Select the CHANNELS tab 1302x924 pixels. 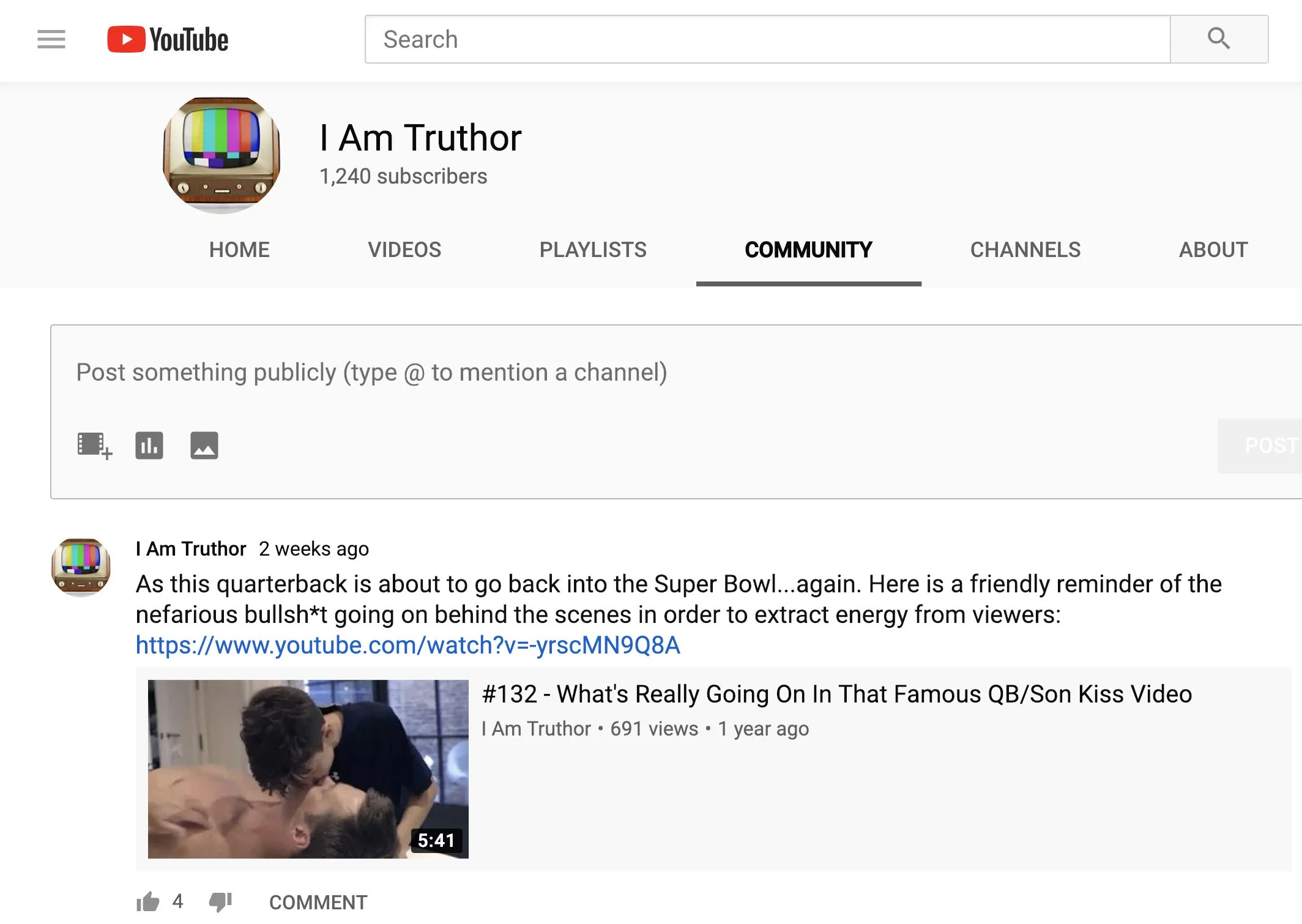point(1025,250)
